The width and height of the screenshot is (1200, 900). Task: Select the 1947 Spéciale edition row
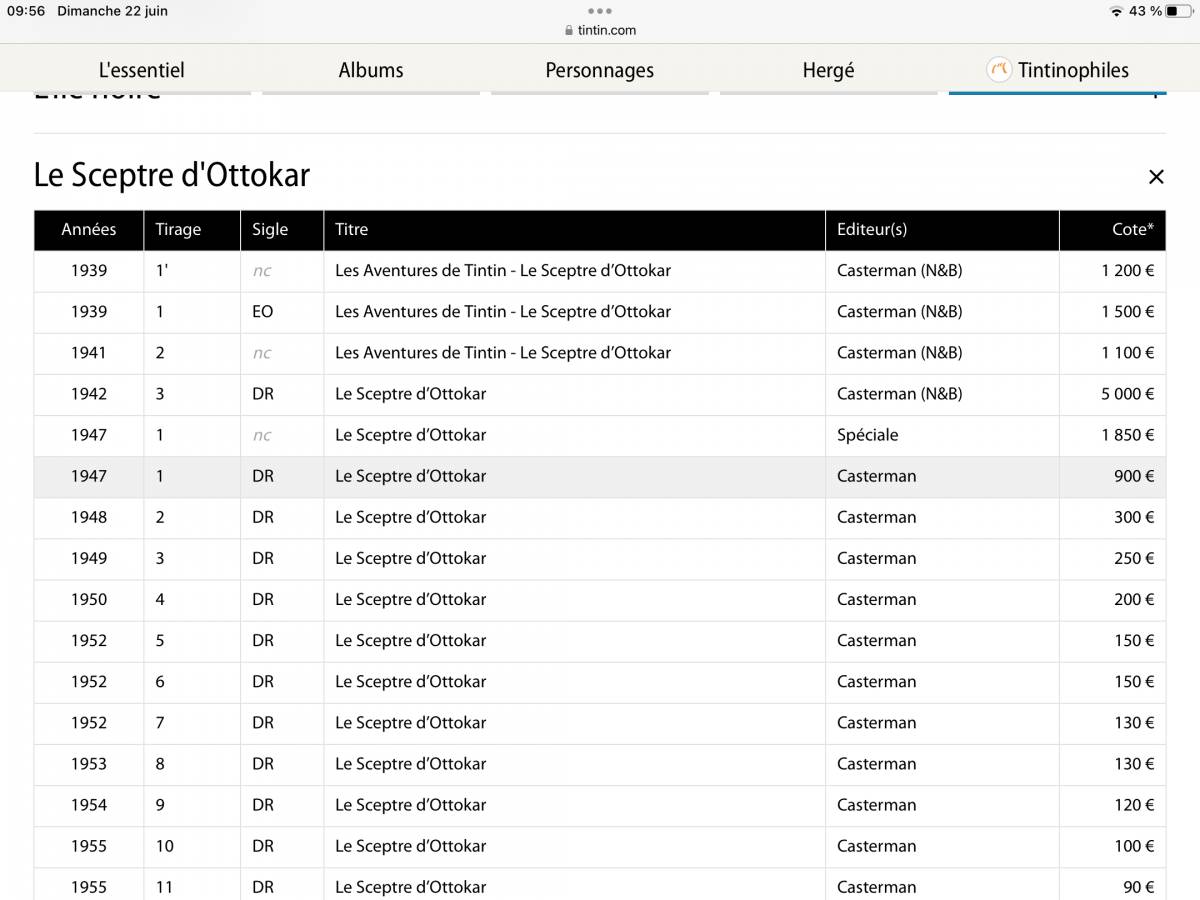coord(600,435)
